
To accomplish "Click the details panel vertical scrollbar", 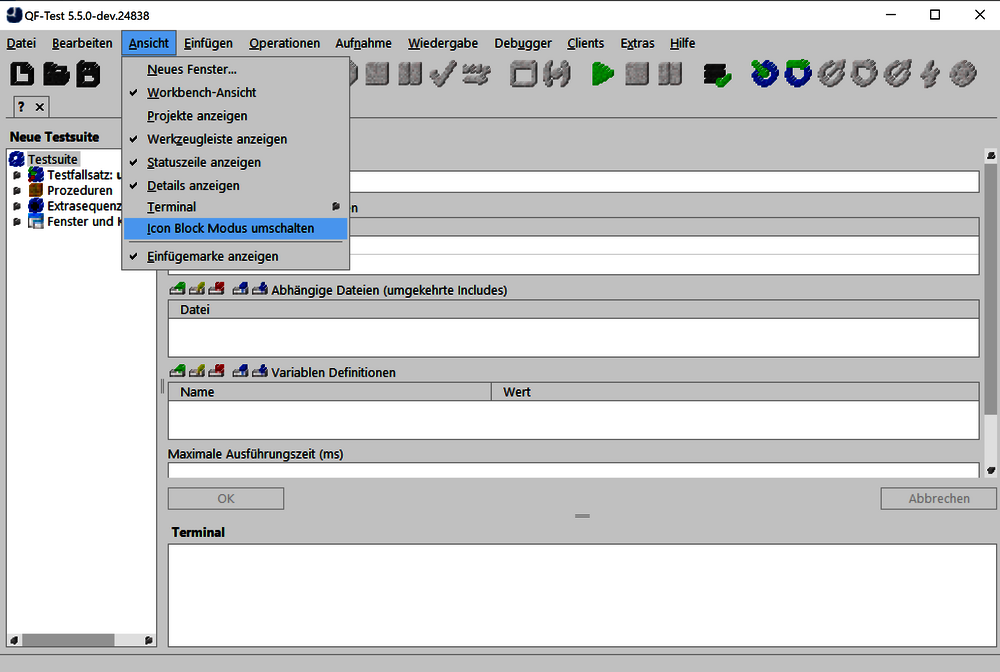I will click(x=991, y=300).
